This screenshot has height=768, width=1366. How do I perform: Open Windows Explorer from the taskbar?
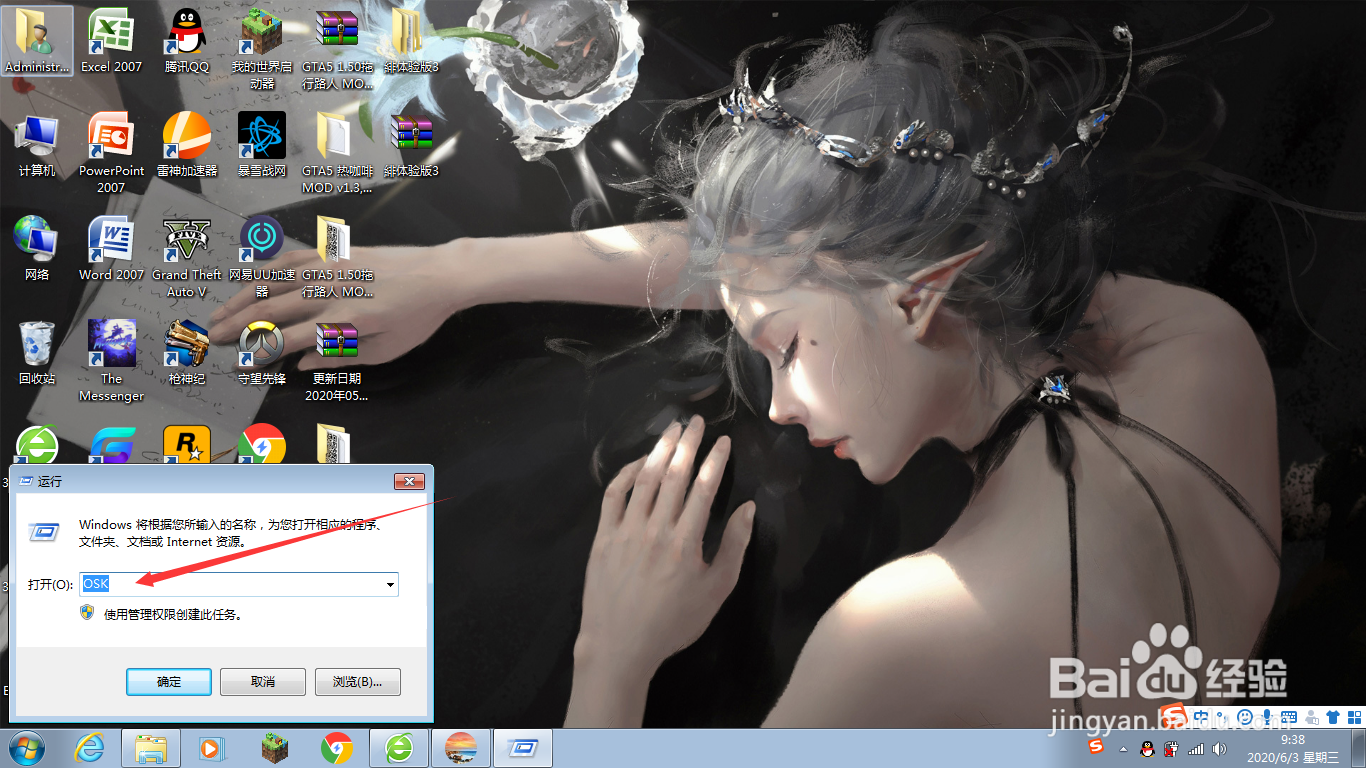pos(151,748)
